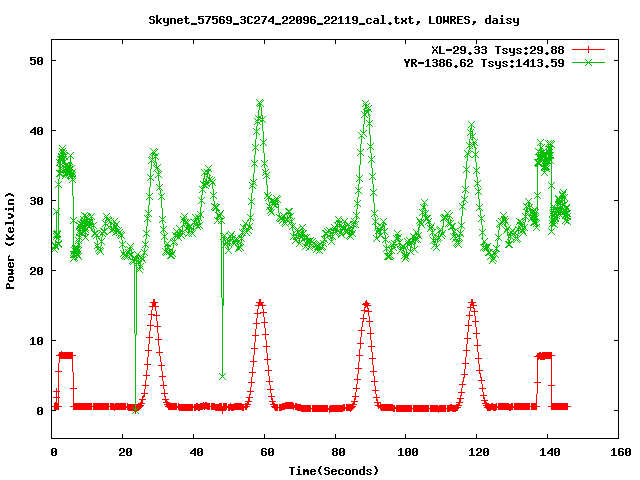
Task: Click the x-axis tick label 20
Action: (x=125, y=452)
